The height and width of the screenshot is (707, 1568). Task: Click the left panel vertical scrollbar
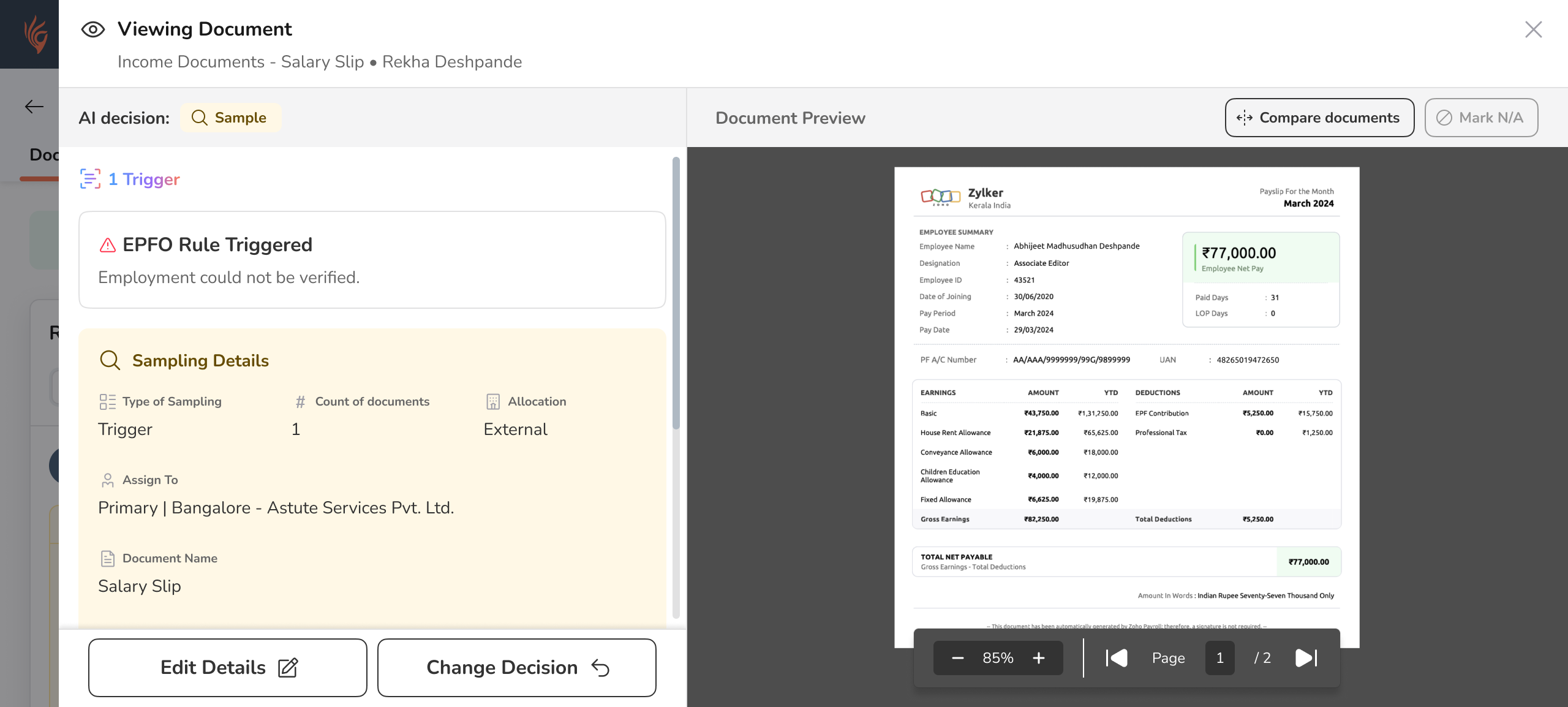[x=676, y=294]
